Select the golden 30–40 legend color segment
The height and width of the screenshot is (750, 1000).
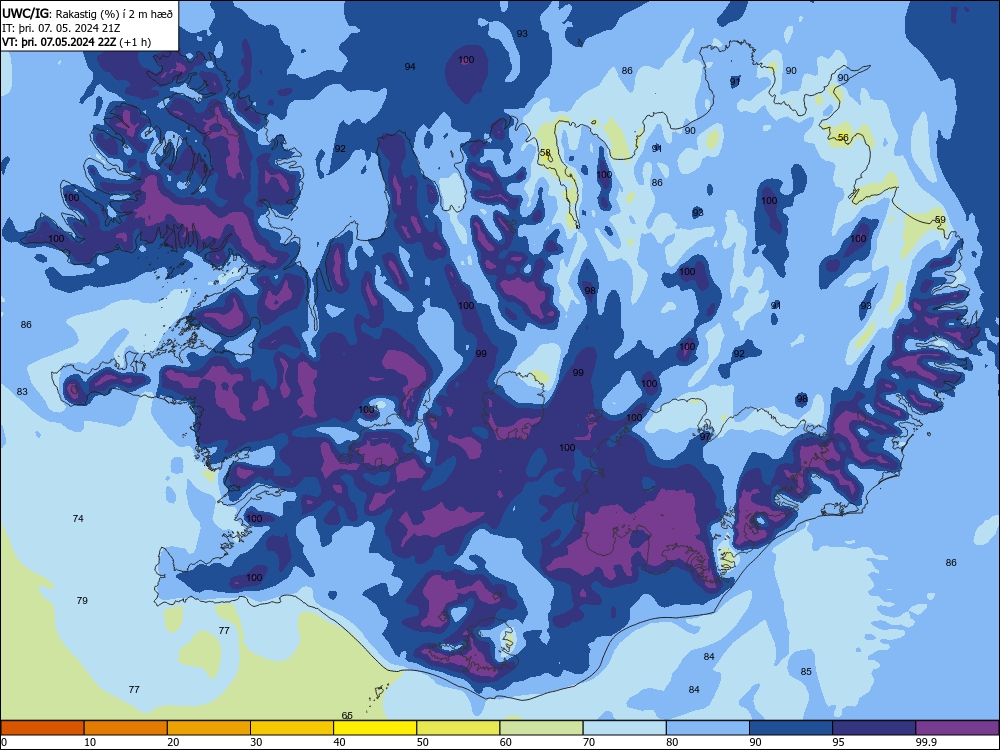pyautogui.click(x=292, y=728)
